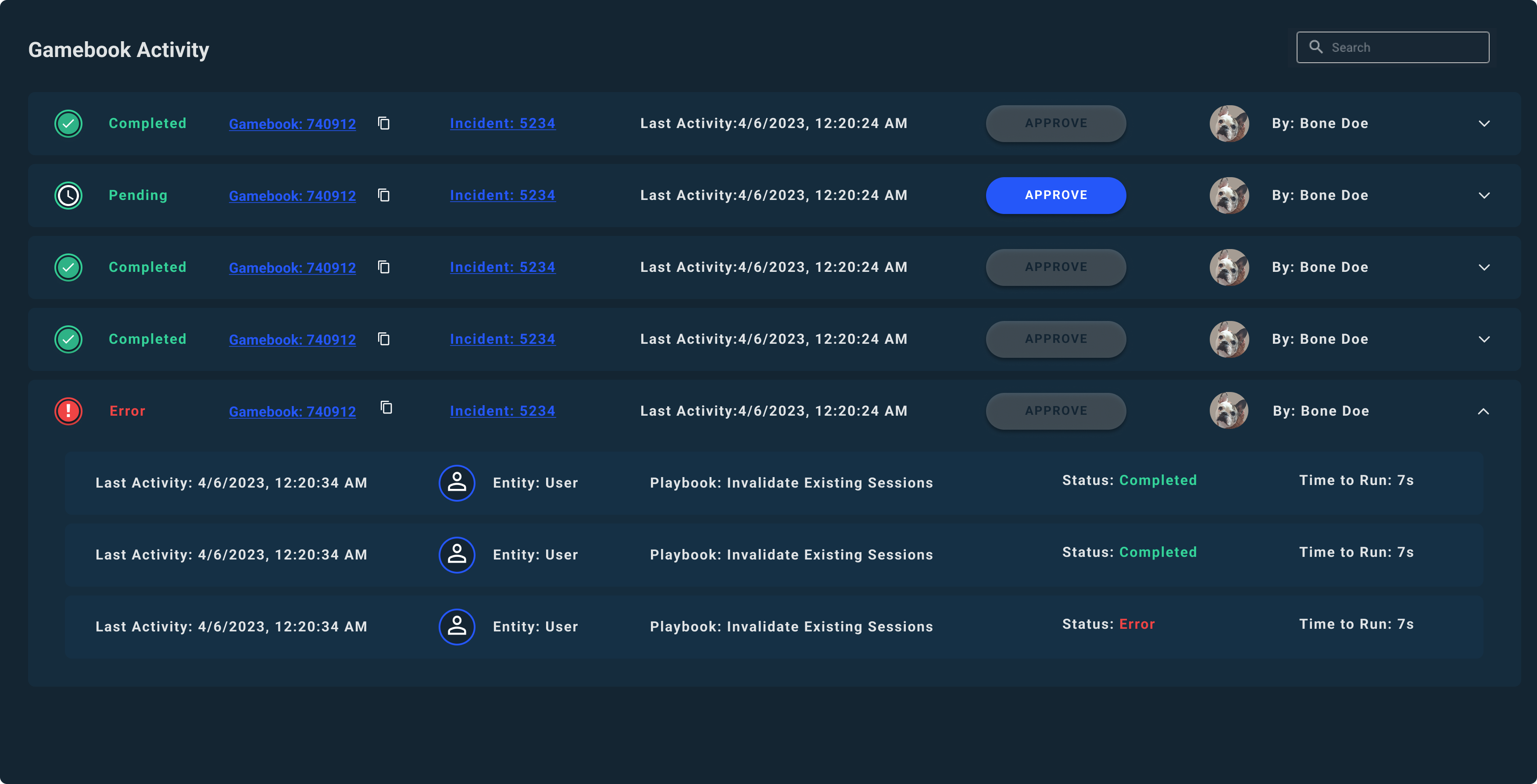This screenshot has height=784, width=1537.
Task: Click 'Last Activity: 4/6/2023, 12:20:34 AM' in Error sub-row
Action: [231, 627]
